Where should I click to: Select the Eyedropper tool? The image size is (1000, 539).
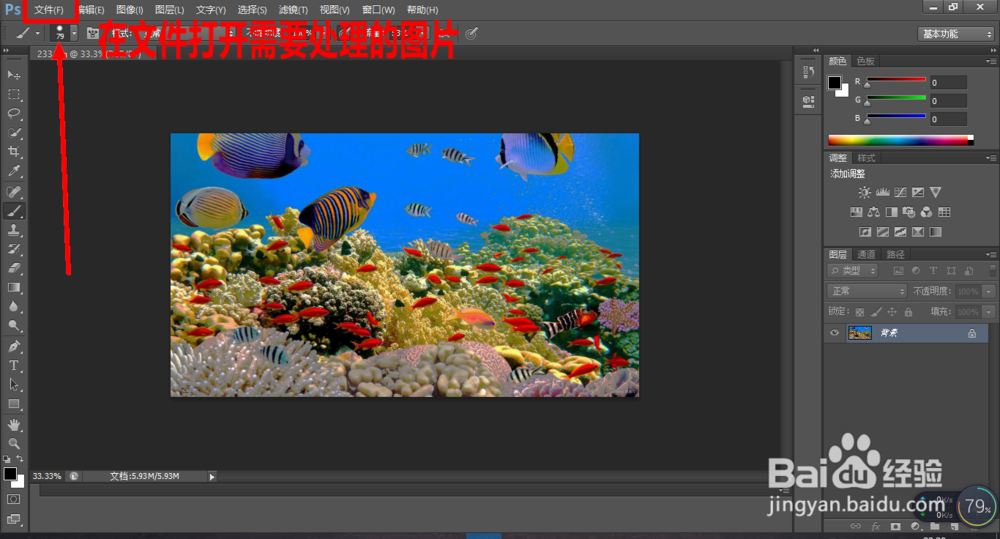pos(14,171)
